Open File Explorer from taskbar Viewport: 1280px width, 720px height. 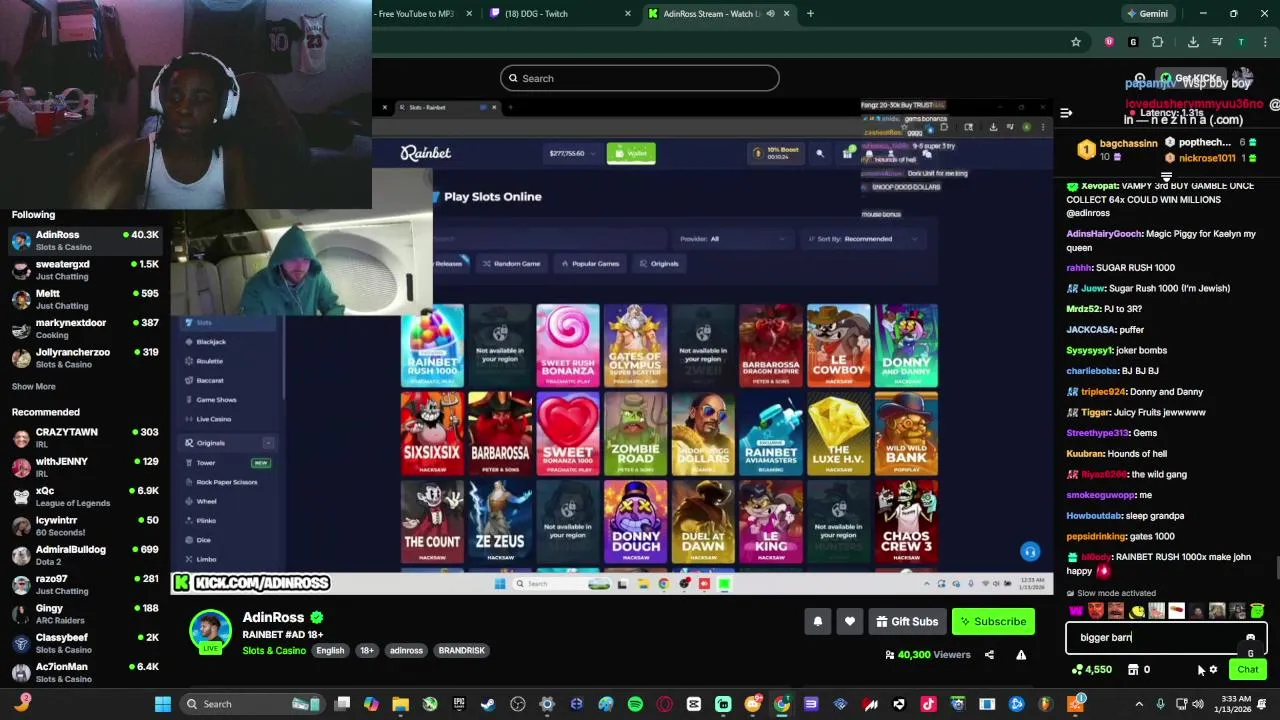tap(400, 704)
